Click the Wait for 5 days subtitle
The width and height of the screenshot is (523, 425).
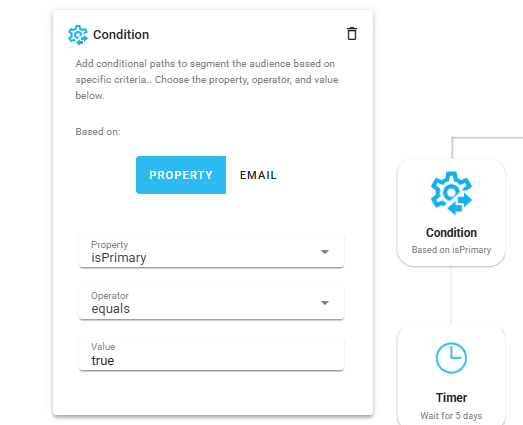pos(451,416)
